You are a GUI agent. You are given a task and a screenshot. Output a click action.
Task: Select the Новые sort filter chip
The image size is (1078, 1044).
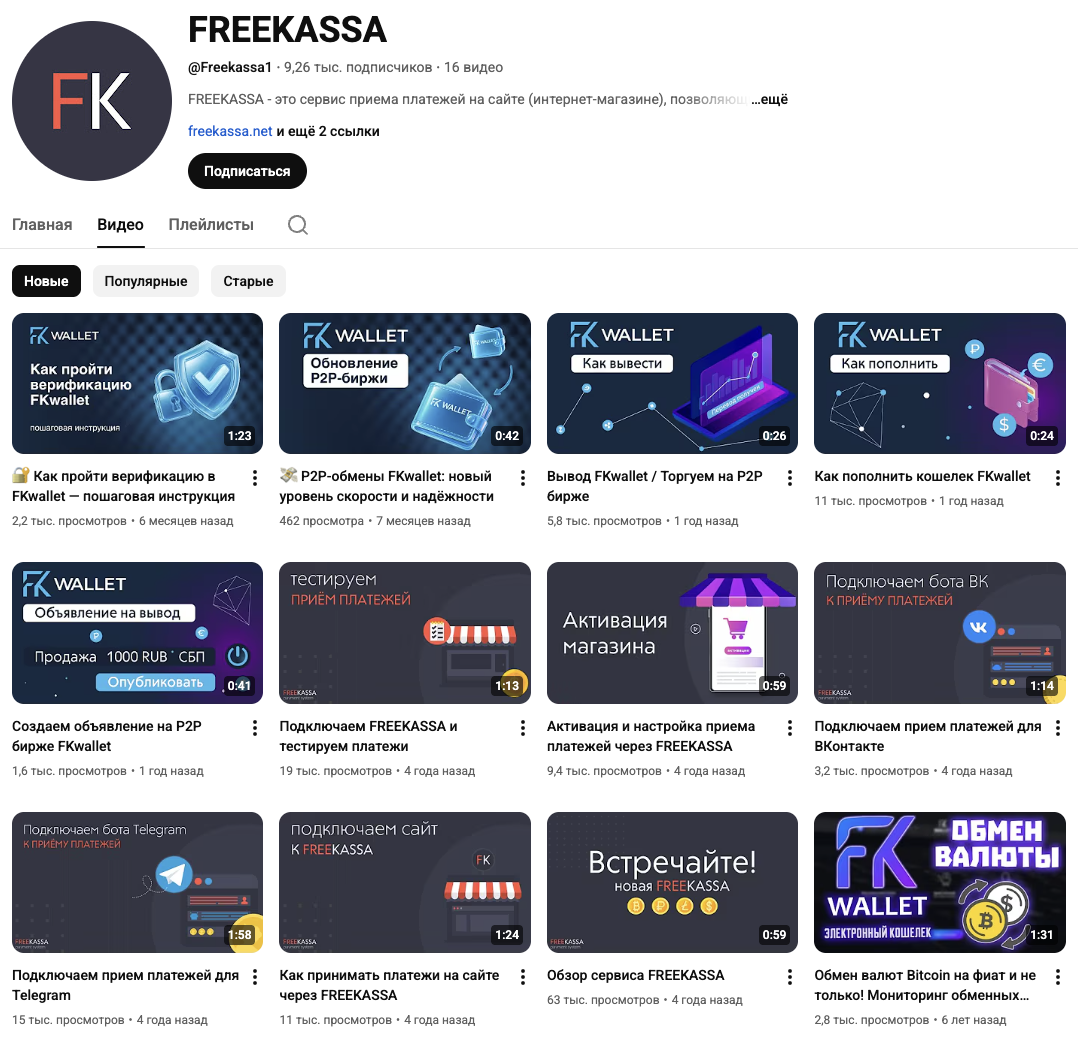tap(46, 281)
